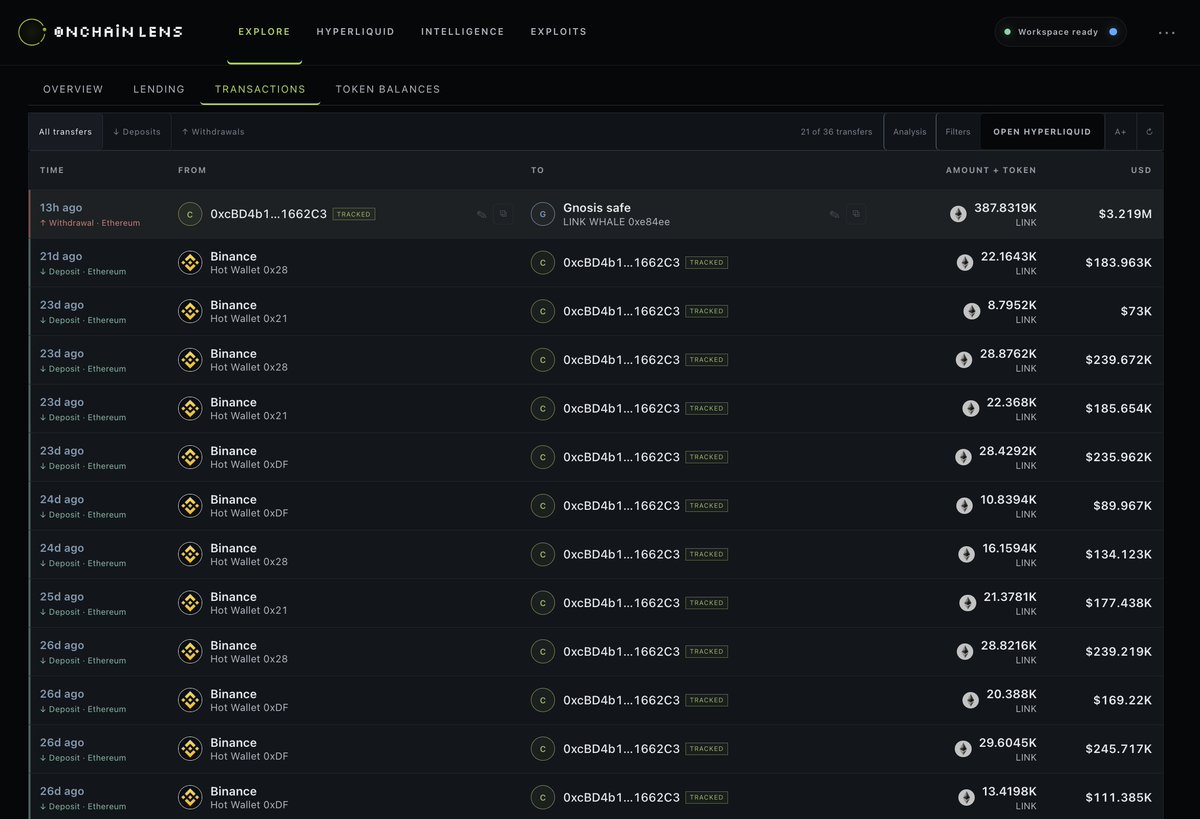1200x819 pixels.
Task: Click the blue dot beside Workspace ready
Action: (1113, 32)
